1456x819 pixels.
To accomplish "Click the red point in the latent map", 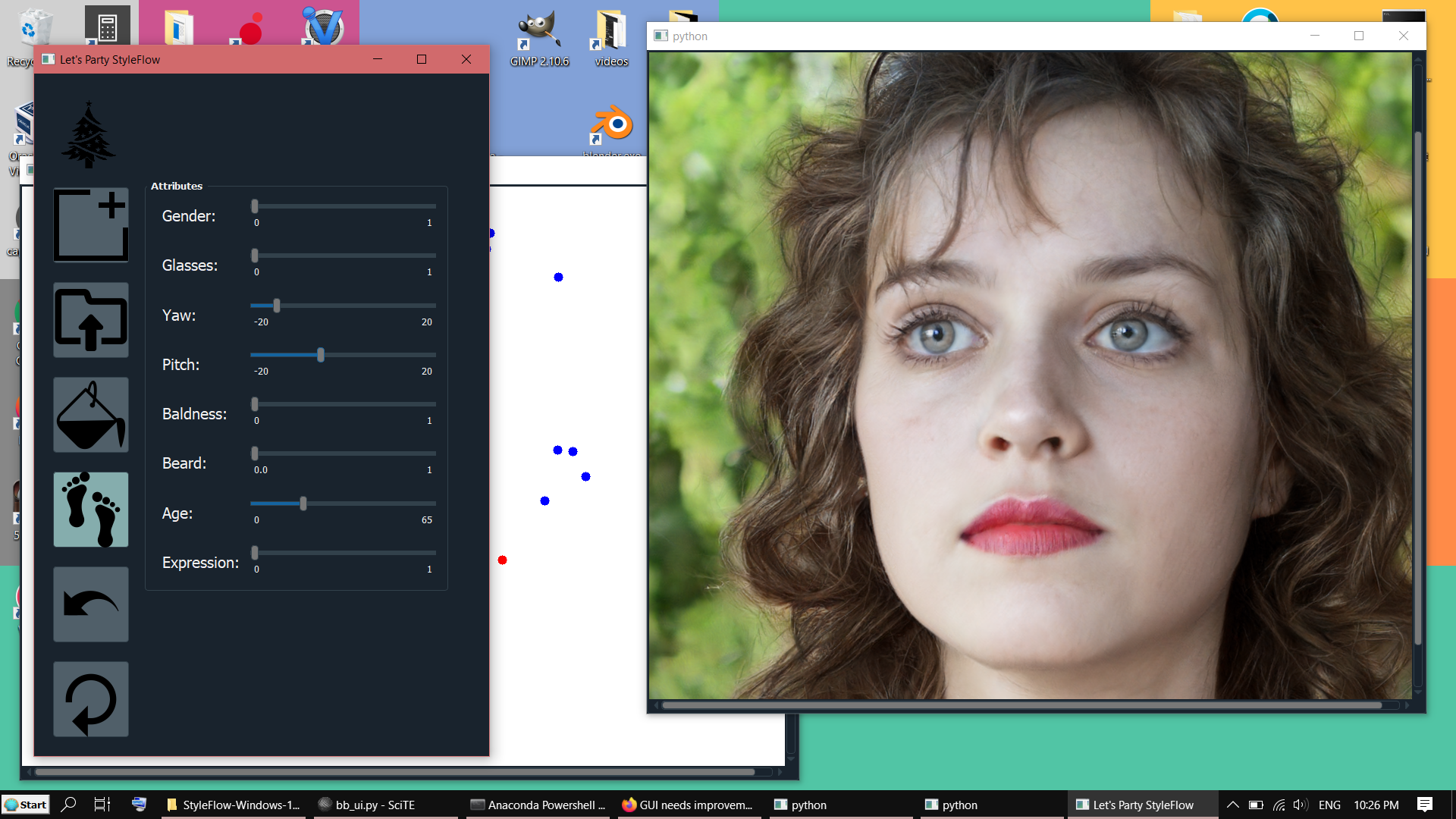I will point(503,560).
